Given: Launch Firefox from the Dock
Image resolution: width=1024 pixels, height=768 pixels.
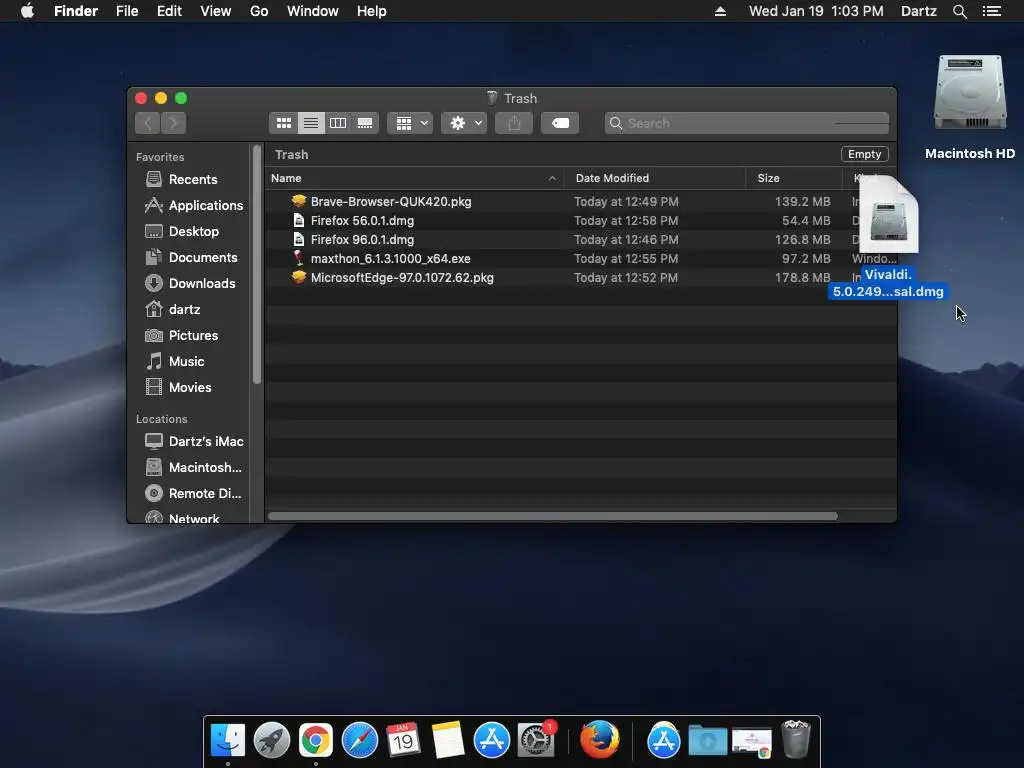Looking at the screenshot, I should [600, 739].
